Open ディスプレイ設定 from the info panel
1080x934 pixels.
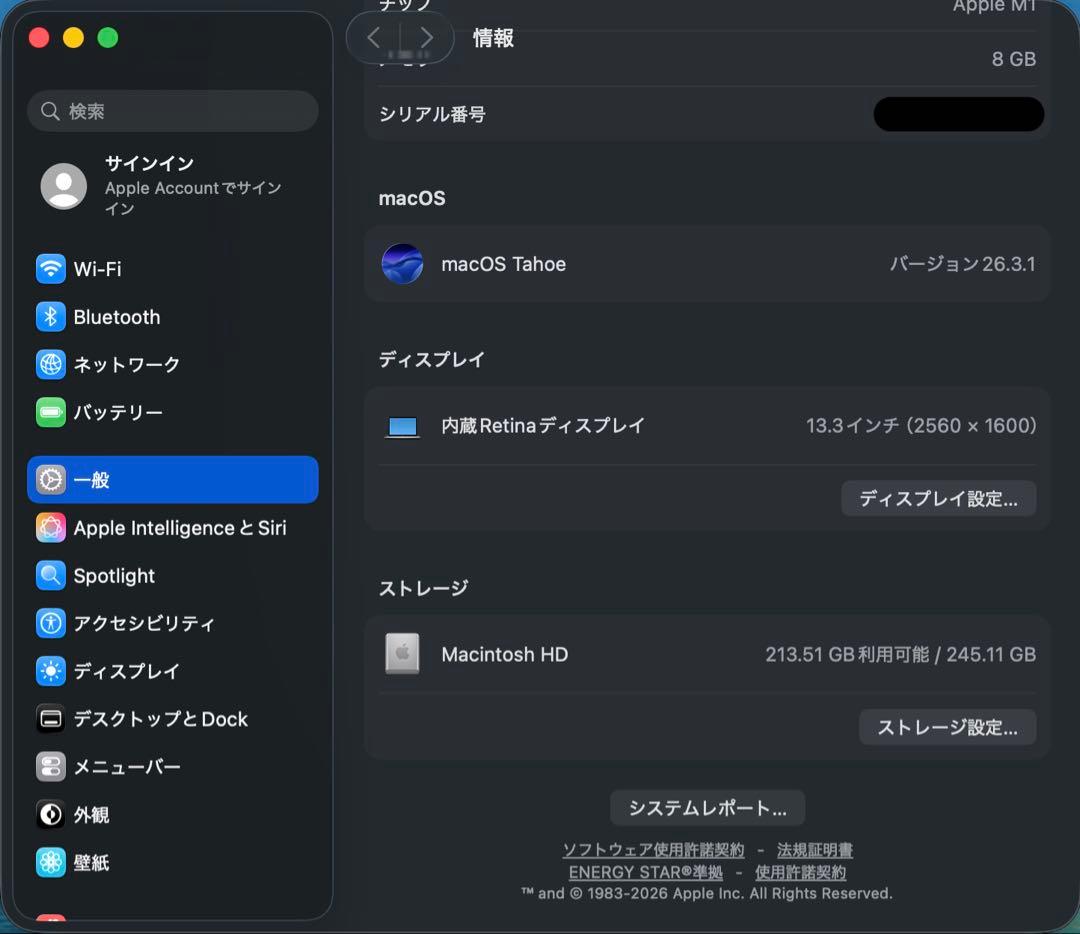(x=938, y=498)
